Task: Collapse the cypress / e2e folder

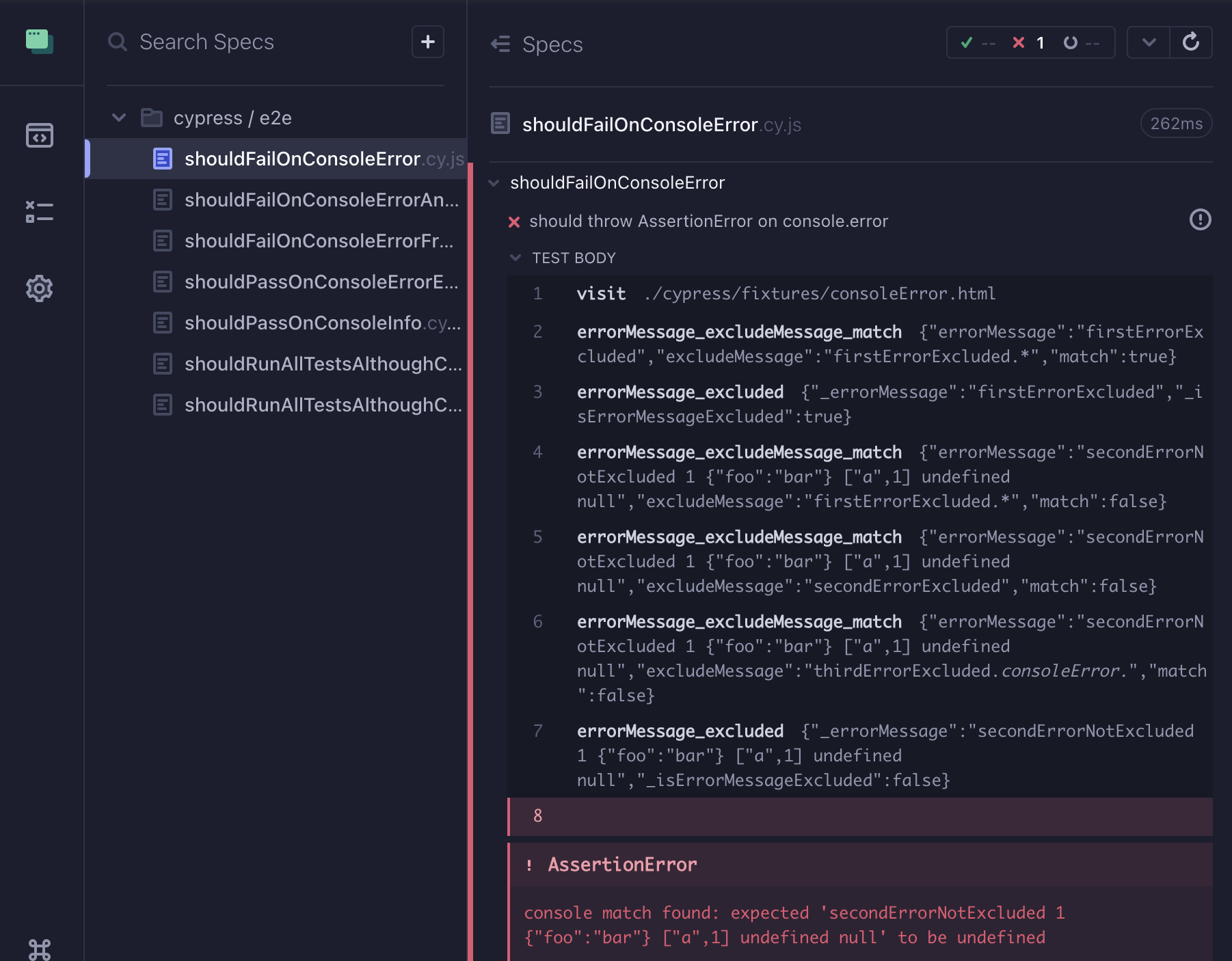Action: click(x=119, y=118)
